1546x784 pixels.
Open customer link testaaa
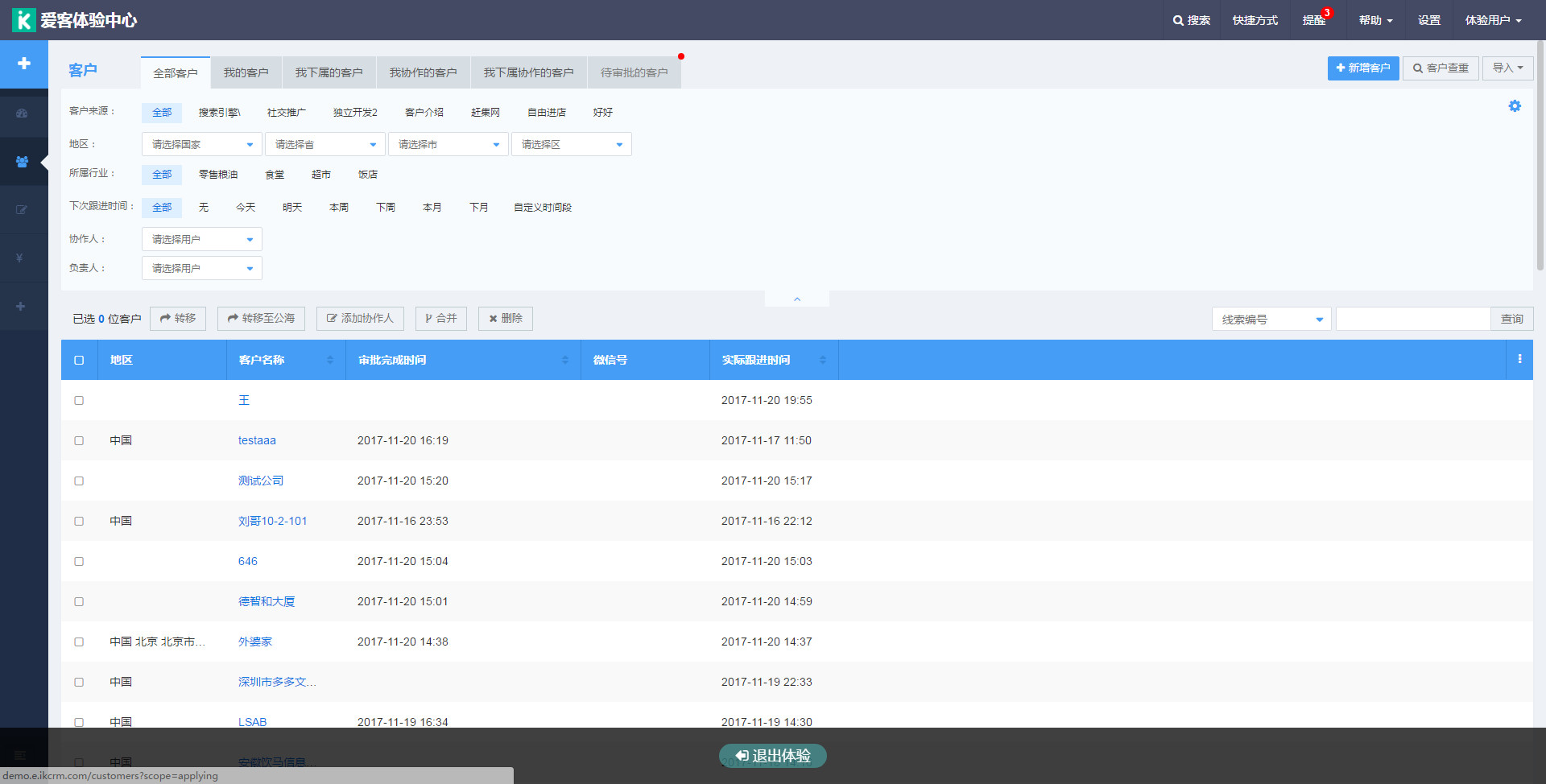(257, 440)
